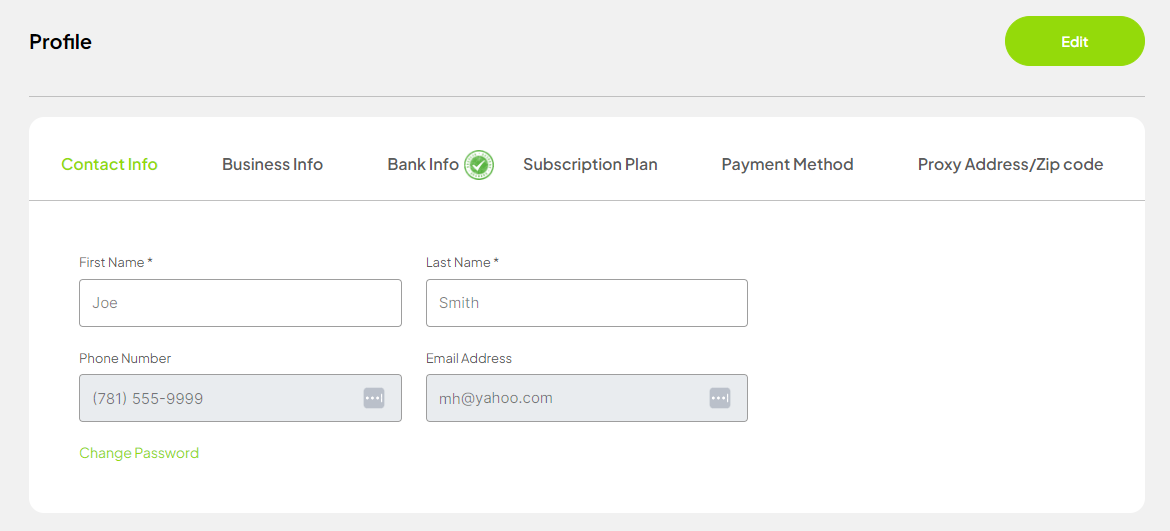This screenshot has height=531, width=1170.
Task: Click the Phone Number field label
Action: tap(125, 358)
